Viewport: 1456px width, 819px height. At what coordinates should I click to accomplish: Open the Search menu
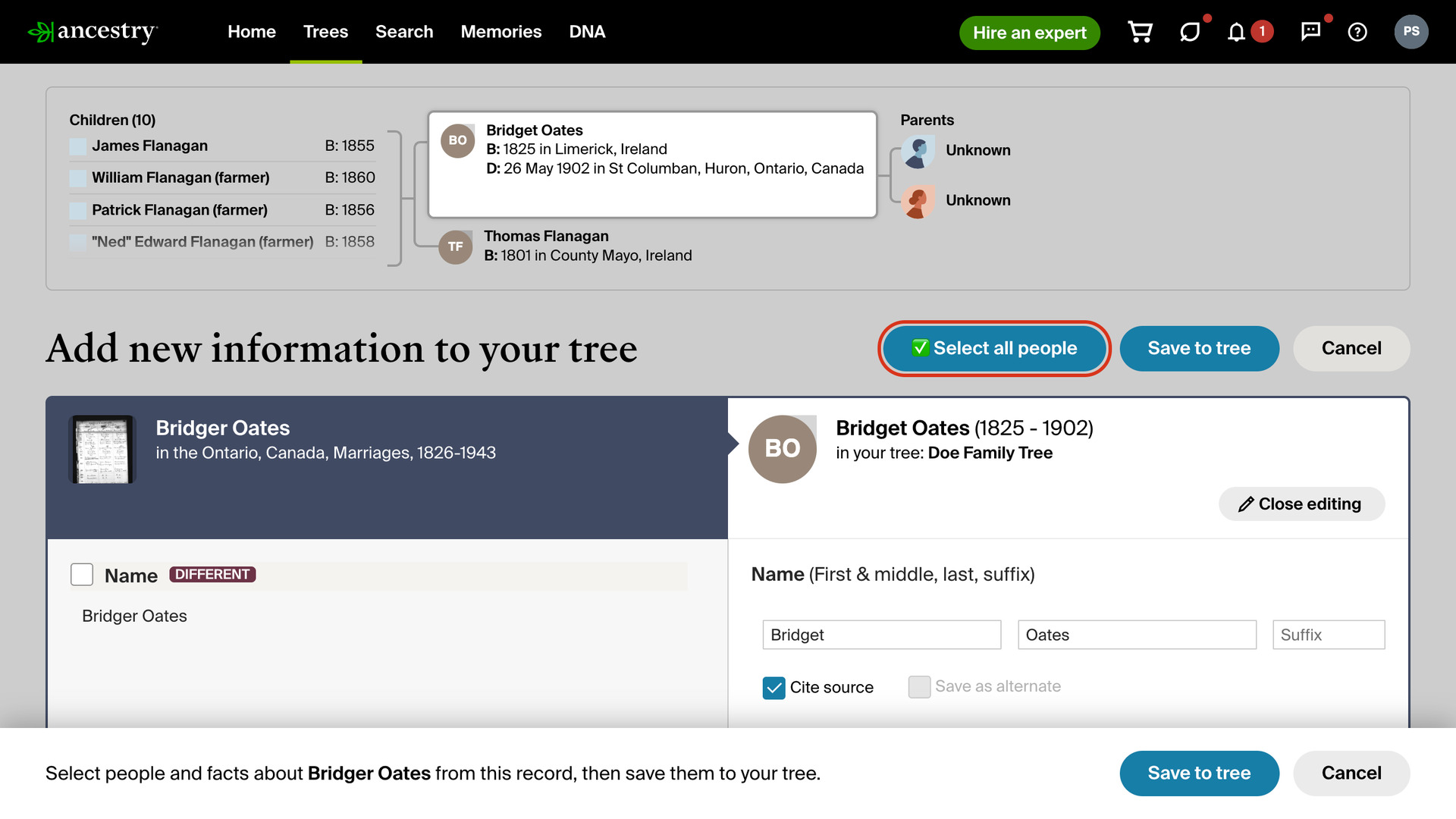[x=404, y=32]
